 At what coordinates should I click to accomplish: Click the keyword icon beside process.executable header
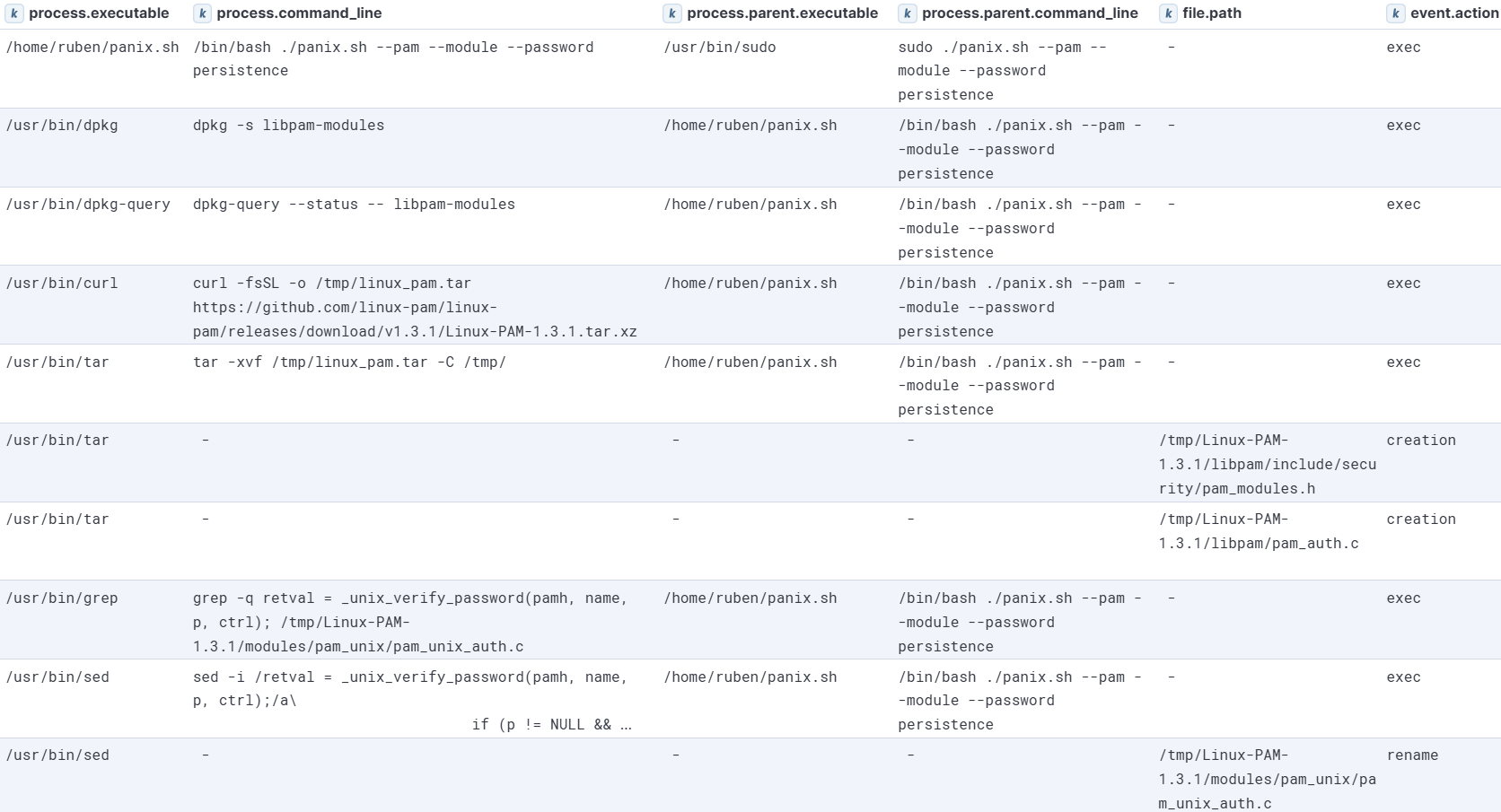pyautogui.click(x=13, y=13)
